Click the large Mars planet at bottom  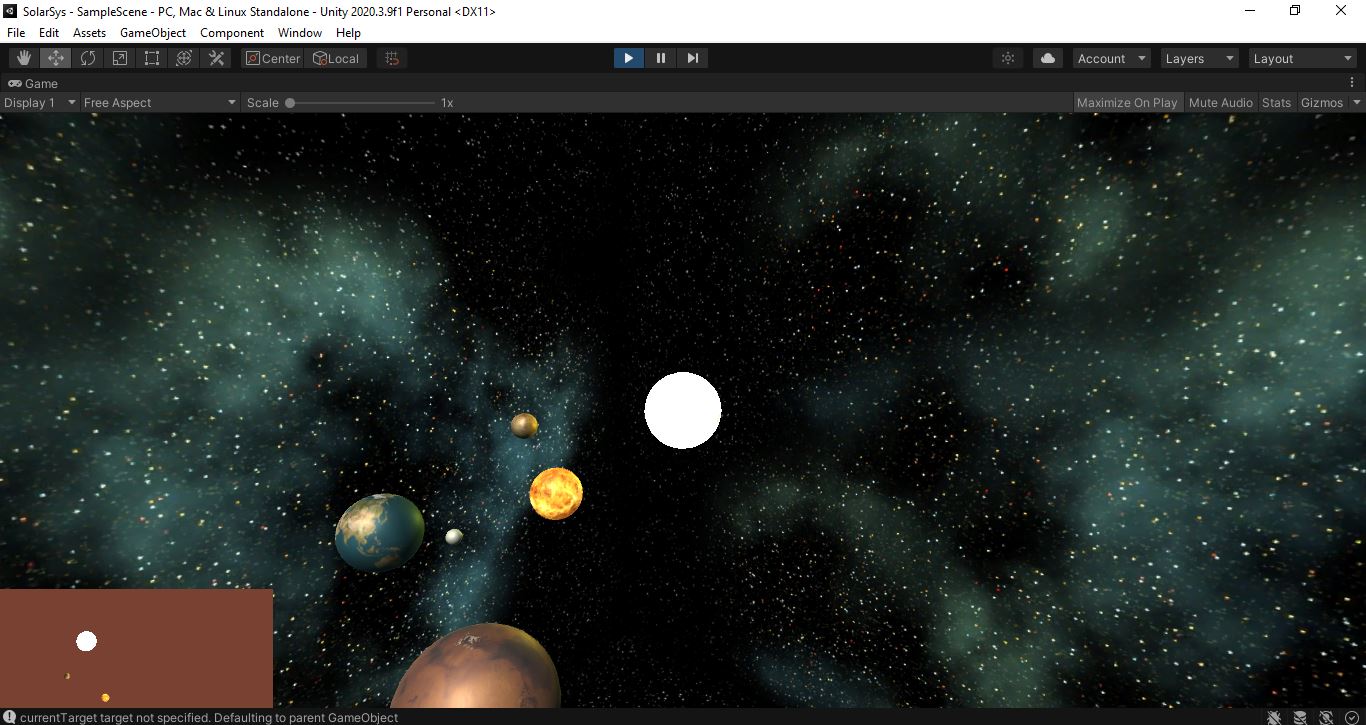click(476, 666)
